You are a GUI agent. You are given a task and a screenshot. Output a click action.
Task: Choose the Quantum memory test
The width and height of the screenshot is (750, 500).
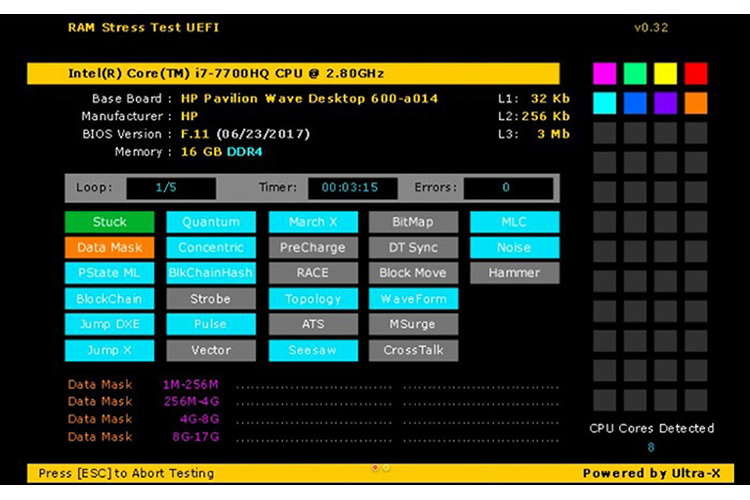(x=211, y=222)
